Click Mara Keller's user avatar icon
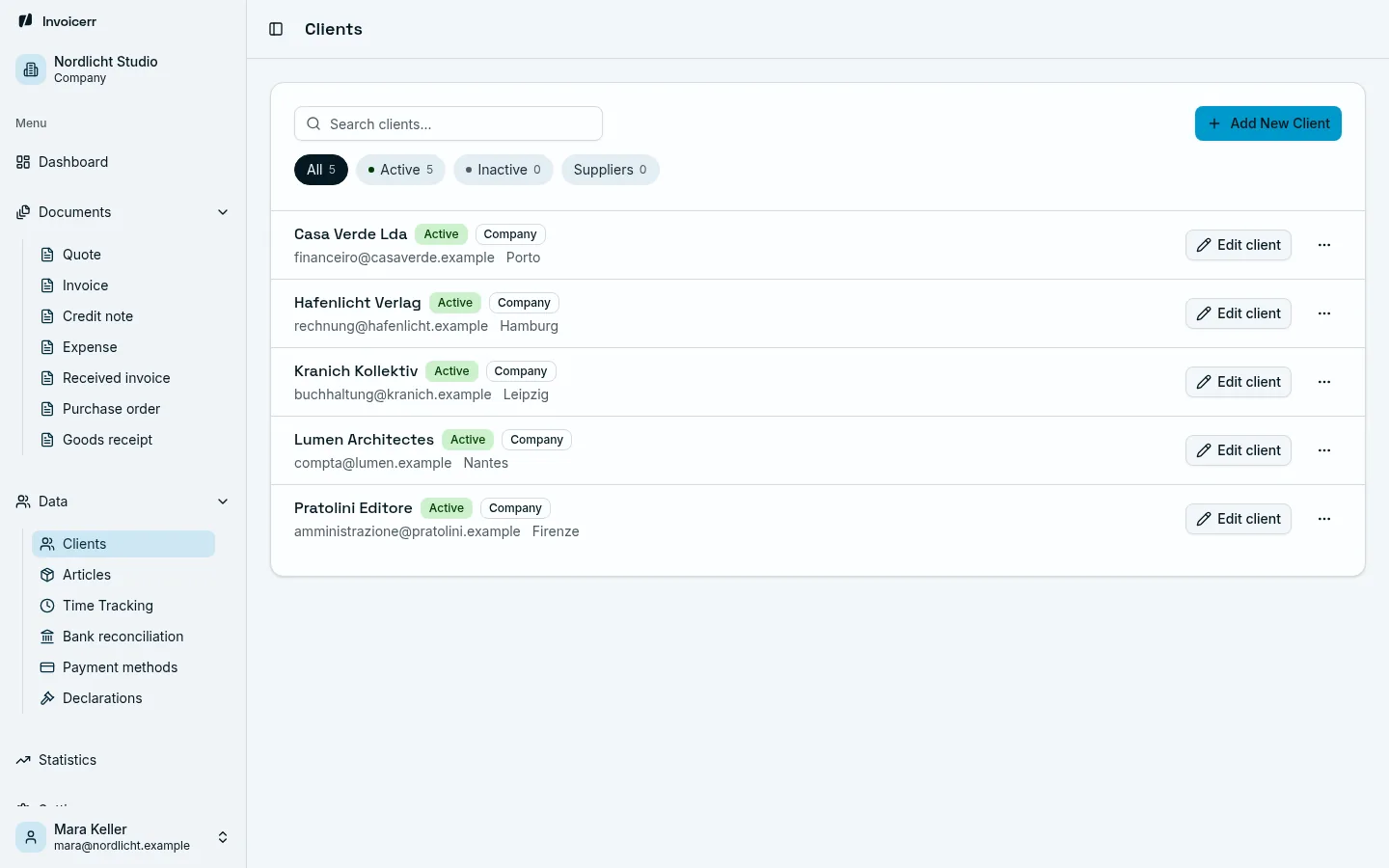The height and width of the screenshot is (868, 1389). click(x=31, y=837)
